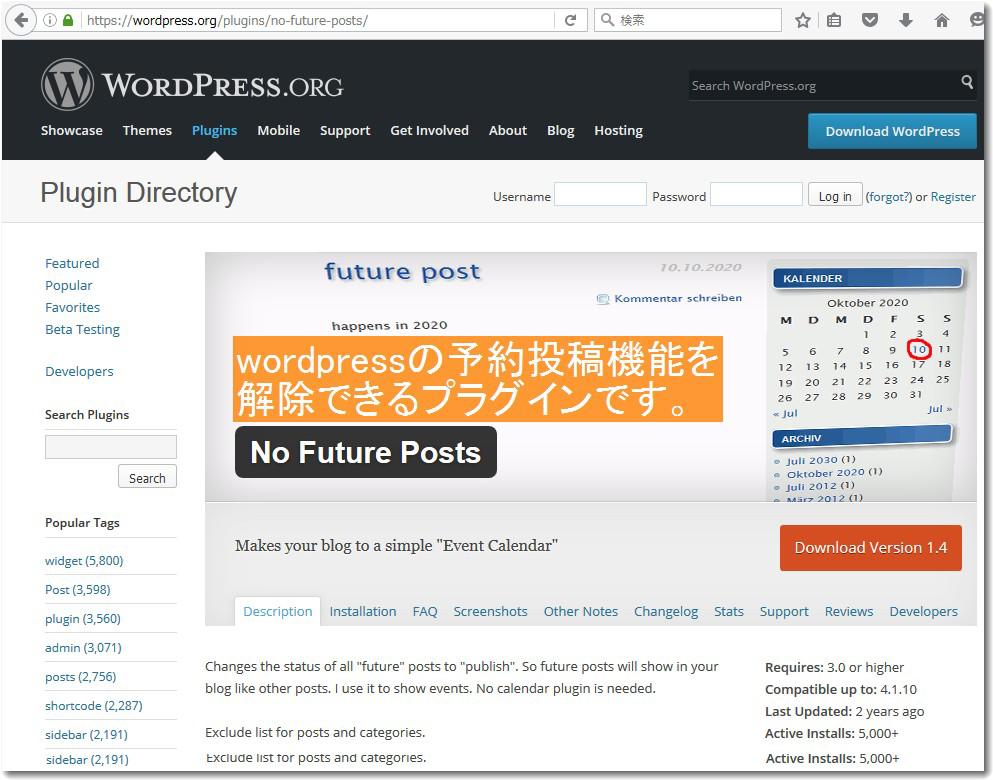
Task: Open the site info icon in the address bar
Action: (x=50, y=20)
